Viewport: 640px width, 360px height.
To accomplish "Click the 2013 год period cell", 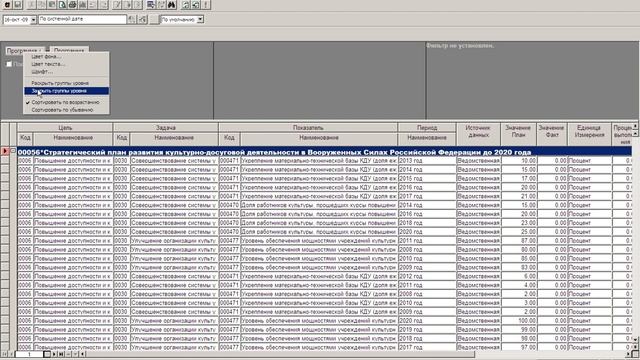I will coord(427,160).
